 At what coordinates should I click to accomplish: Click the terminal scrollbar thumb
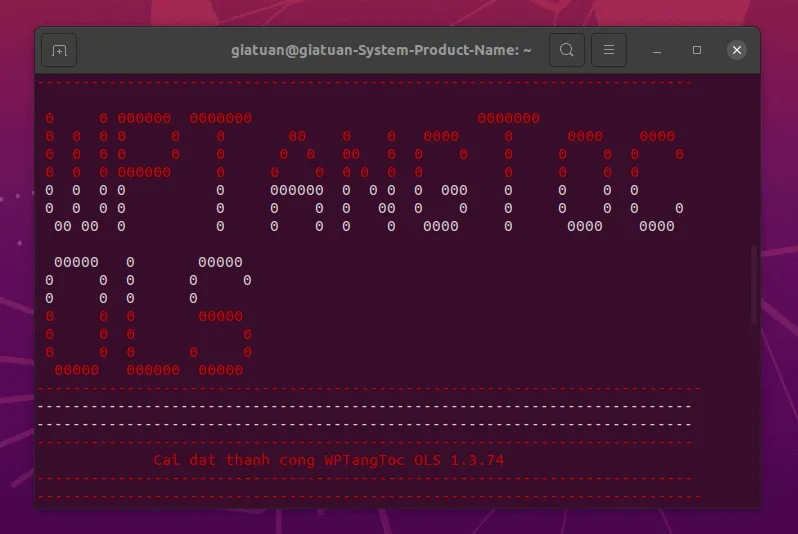[x=755, y=284]
